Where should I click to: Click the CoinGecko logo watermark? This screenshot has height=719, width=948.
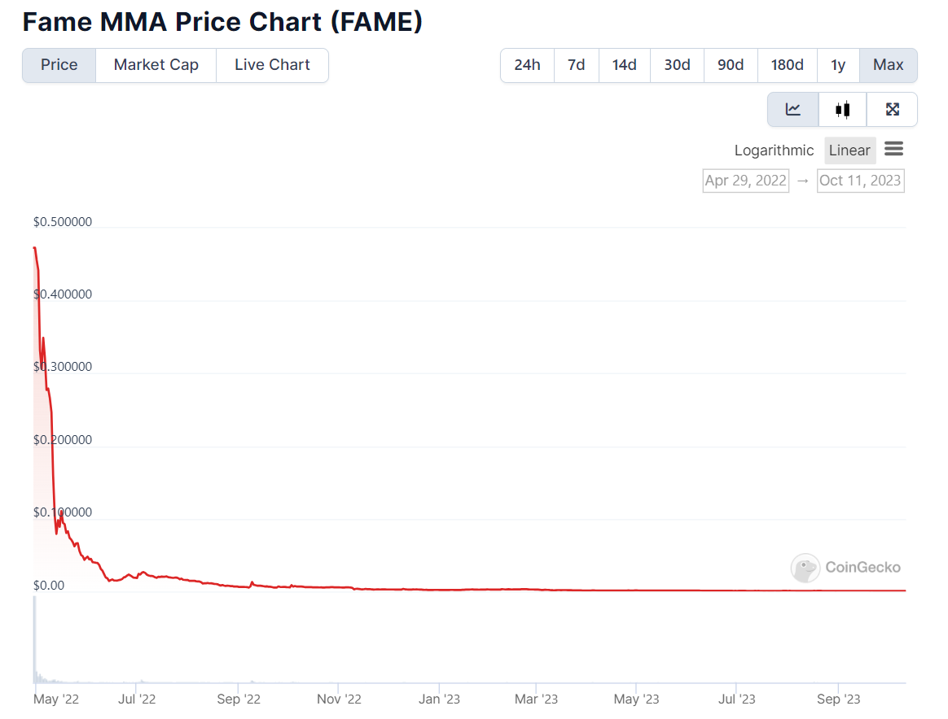(x=845, y=568)
